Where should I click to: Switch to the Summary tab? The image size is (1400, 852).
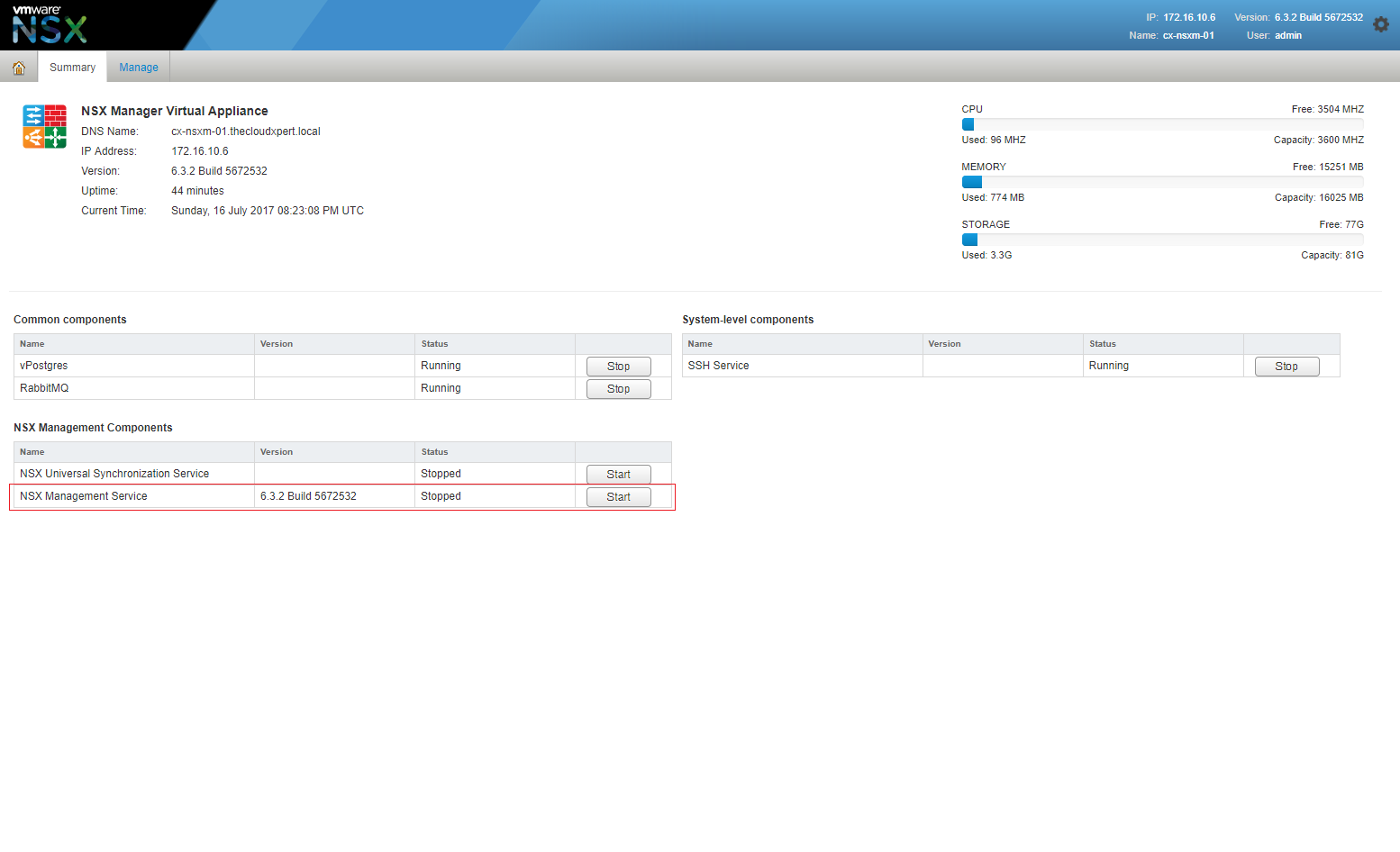(72, 68)
